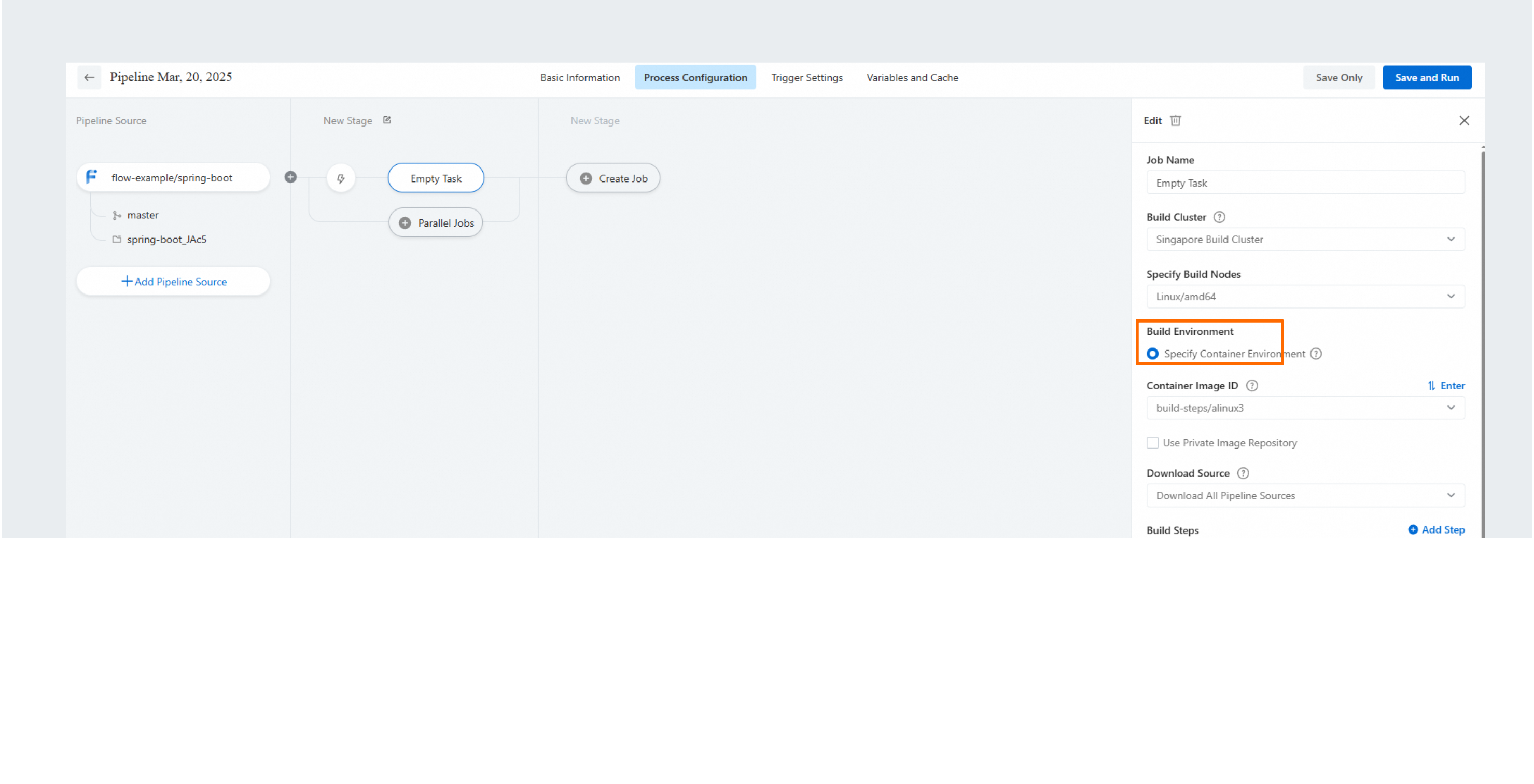This screenshot has width=1534, height=784.
Task: Check Use Private Image Repository checkbox
Action: coord(1153,443)
